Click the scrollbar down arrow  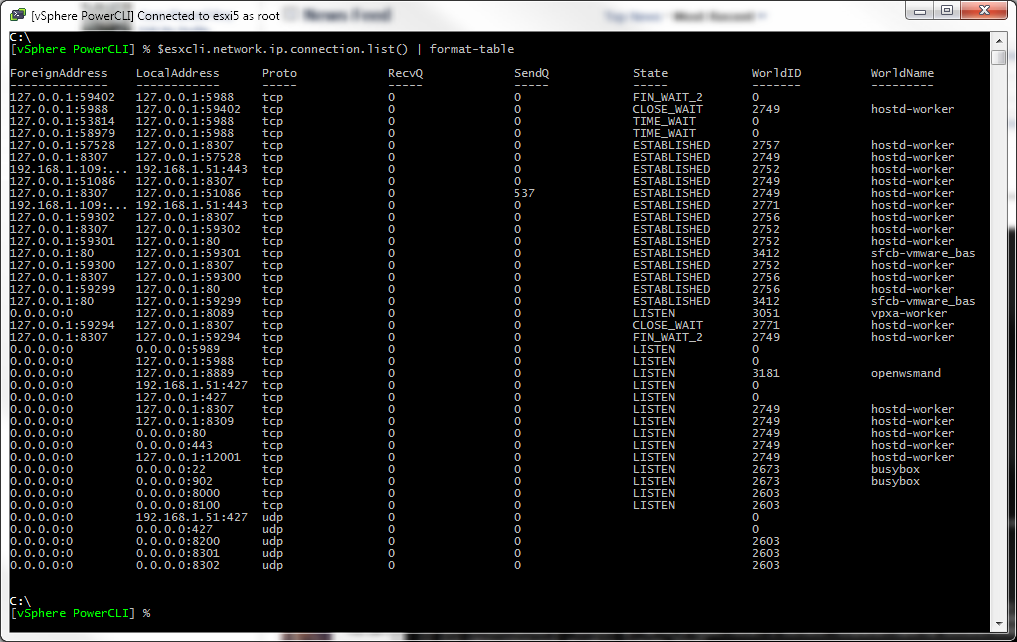(x=999, y=624)
